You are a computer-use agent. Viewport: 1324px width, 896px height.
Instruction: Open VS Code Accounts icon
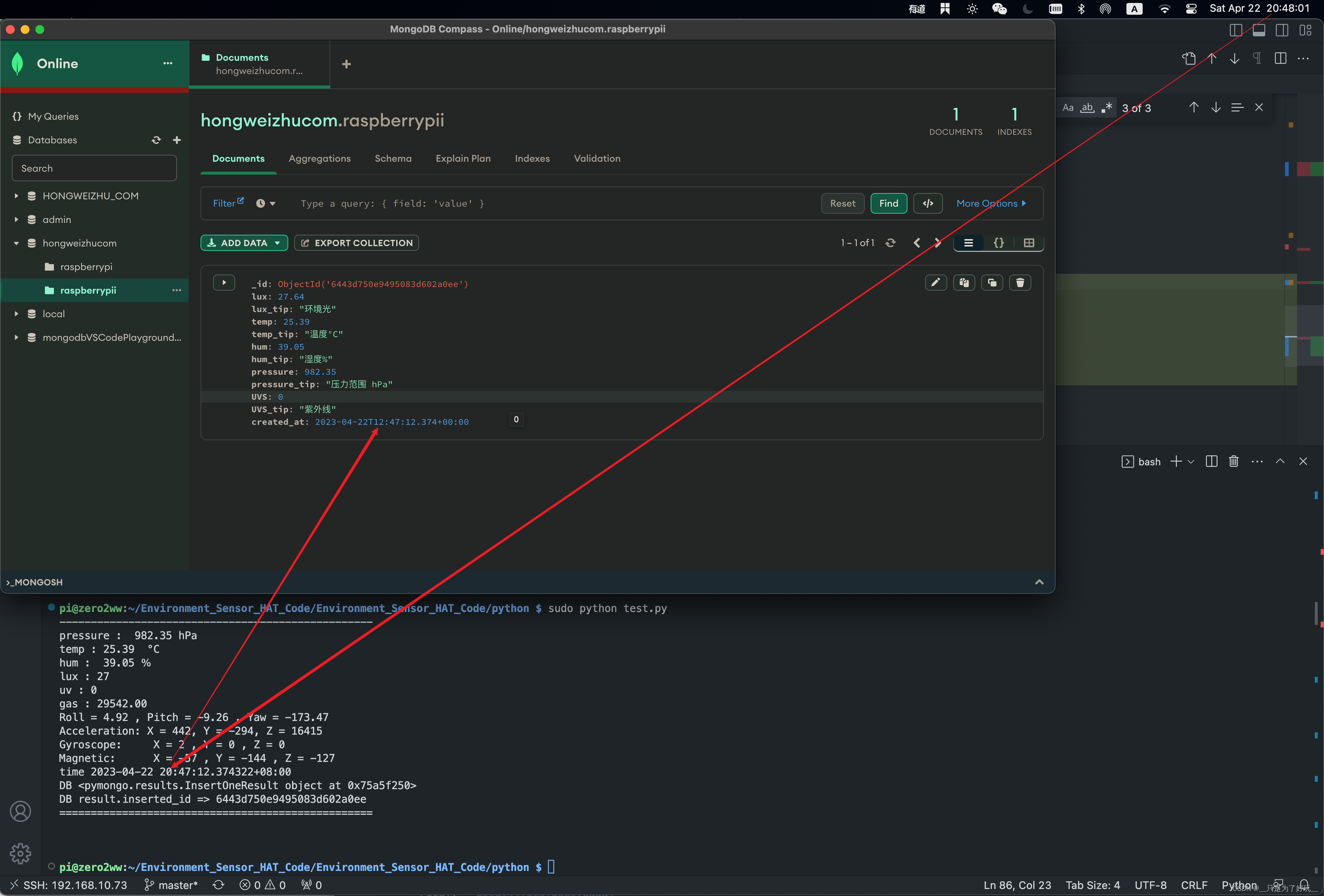[x=21, y=812]
